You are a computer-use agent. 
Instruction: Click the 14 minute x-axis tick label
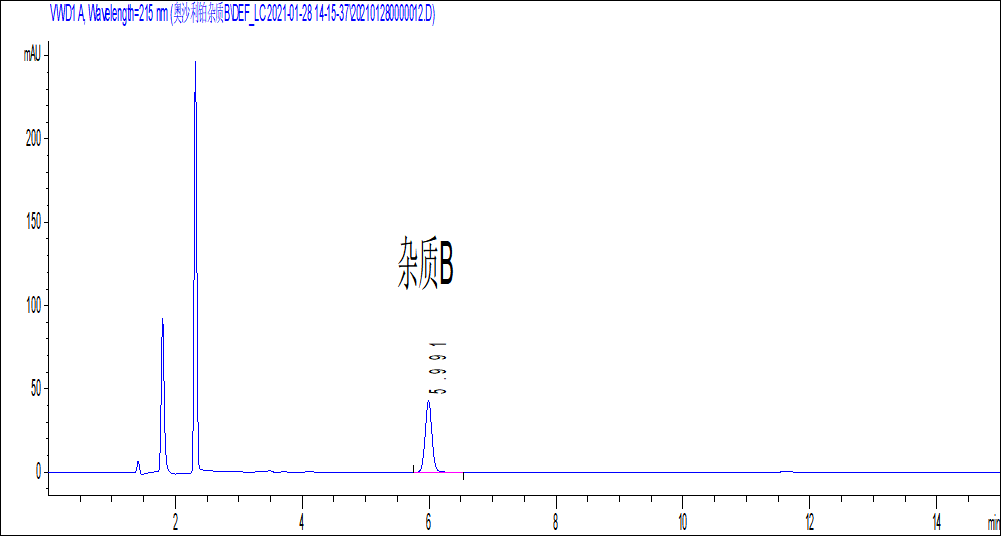click(x=935, y=521)
